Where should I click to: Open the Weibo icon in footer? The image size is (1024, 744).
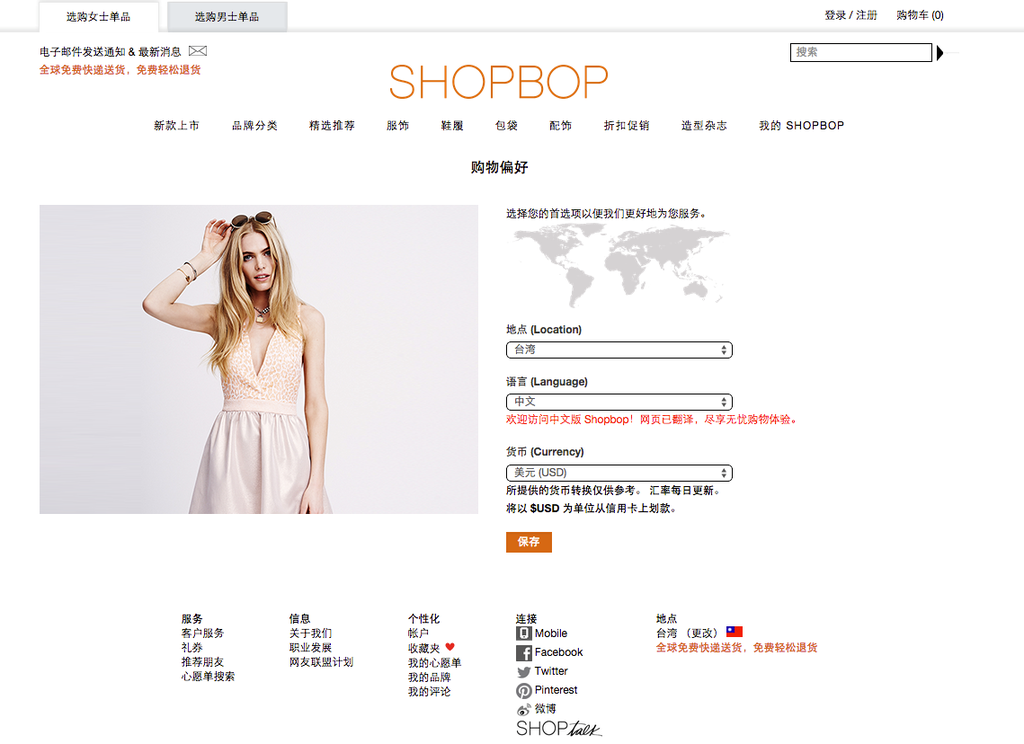pos(523,709)
